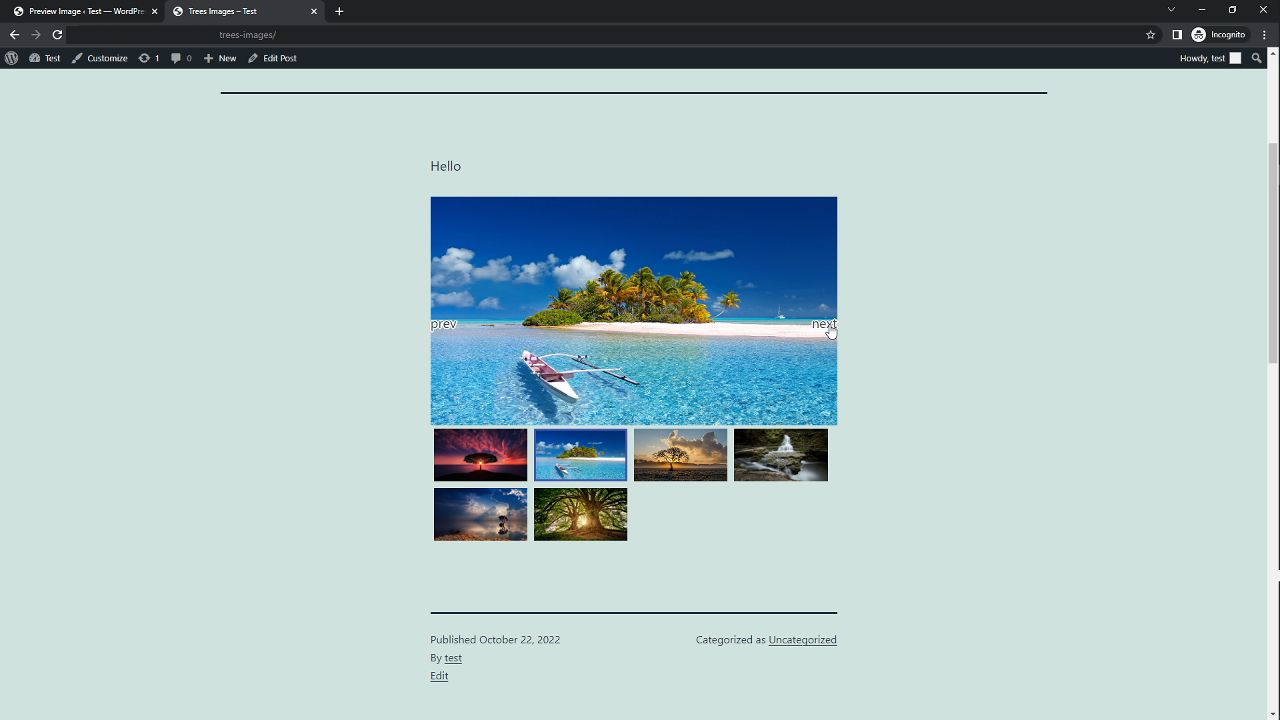The image size is (1280, 720).
Task: Click the admin bar search icon
Action: (1257, 58)
